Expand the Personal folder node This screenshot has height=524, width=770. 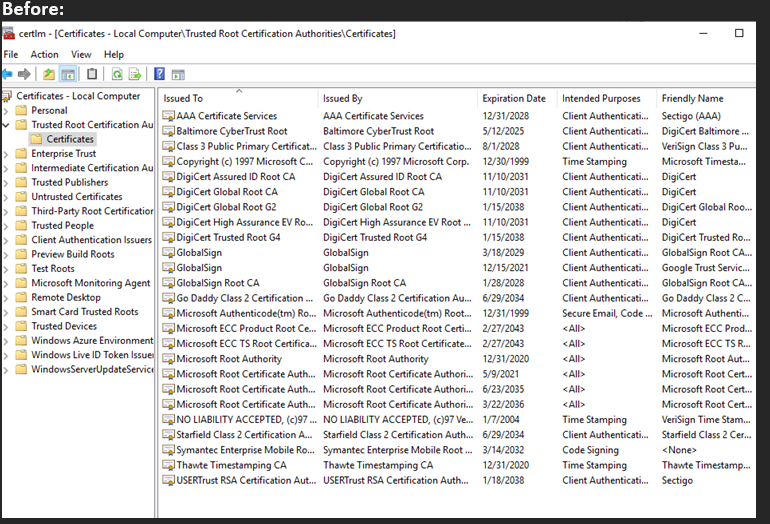(8, 111)
